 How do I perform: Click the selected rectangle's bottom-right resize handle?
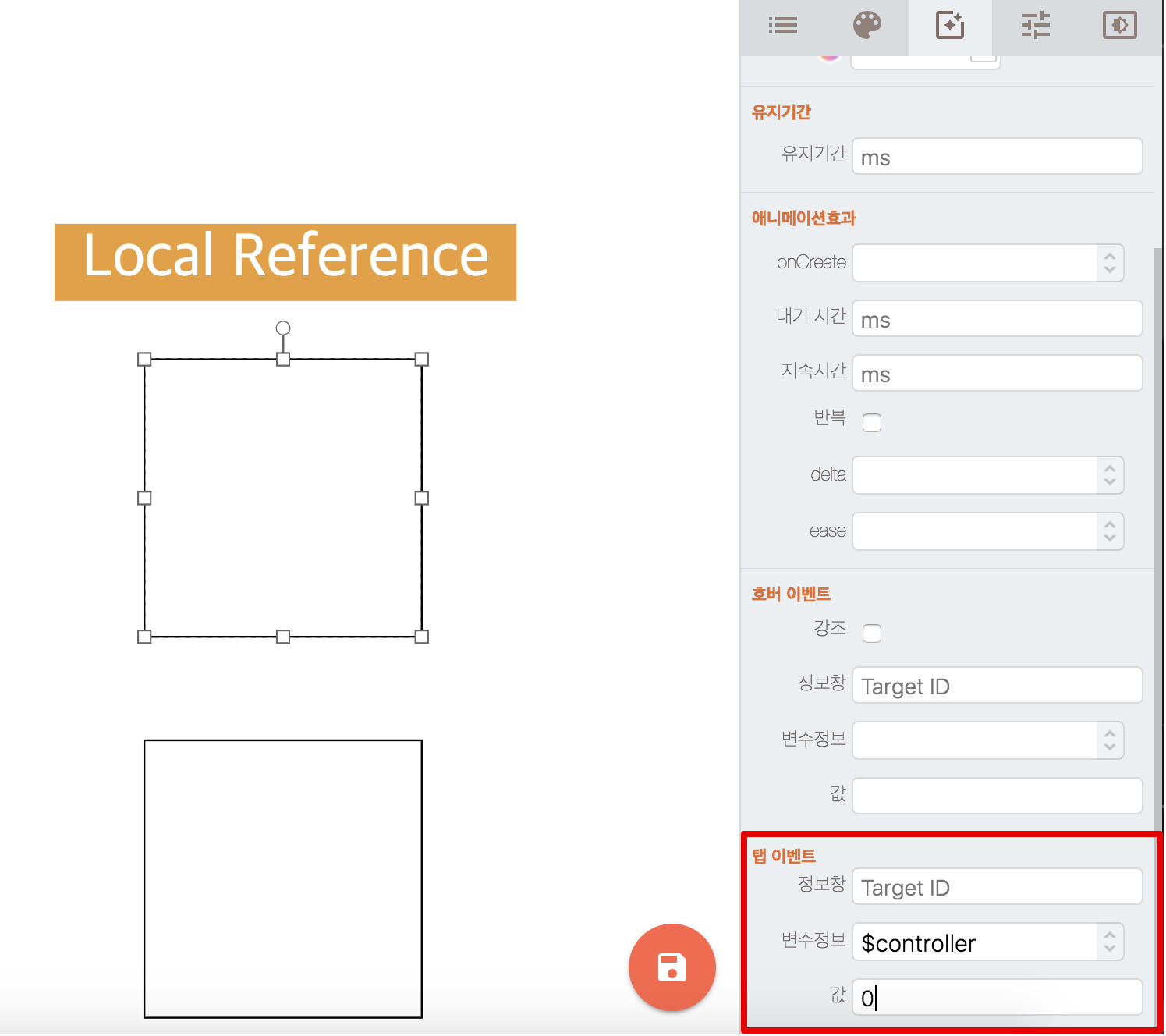point(422,637)
